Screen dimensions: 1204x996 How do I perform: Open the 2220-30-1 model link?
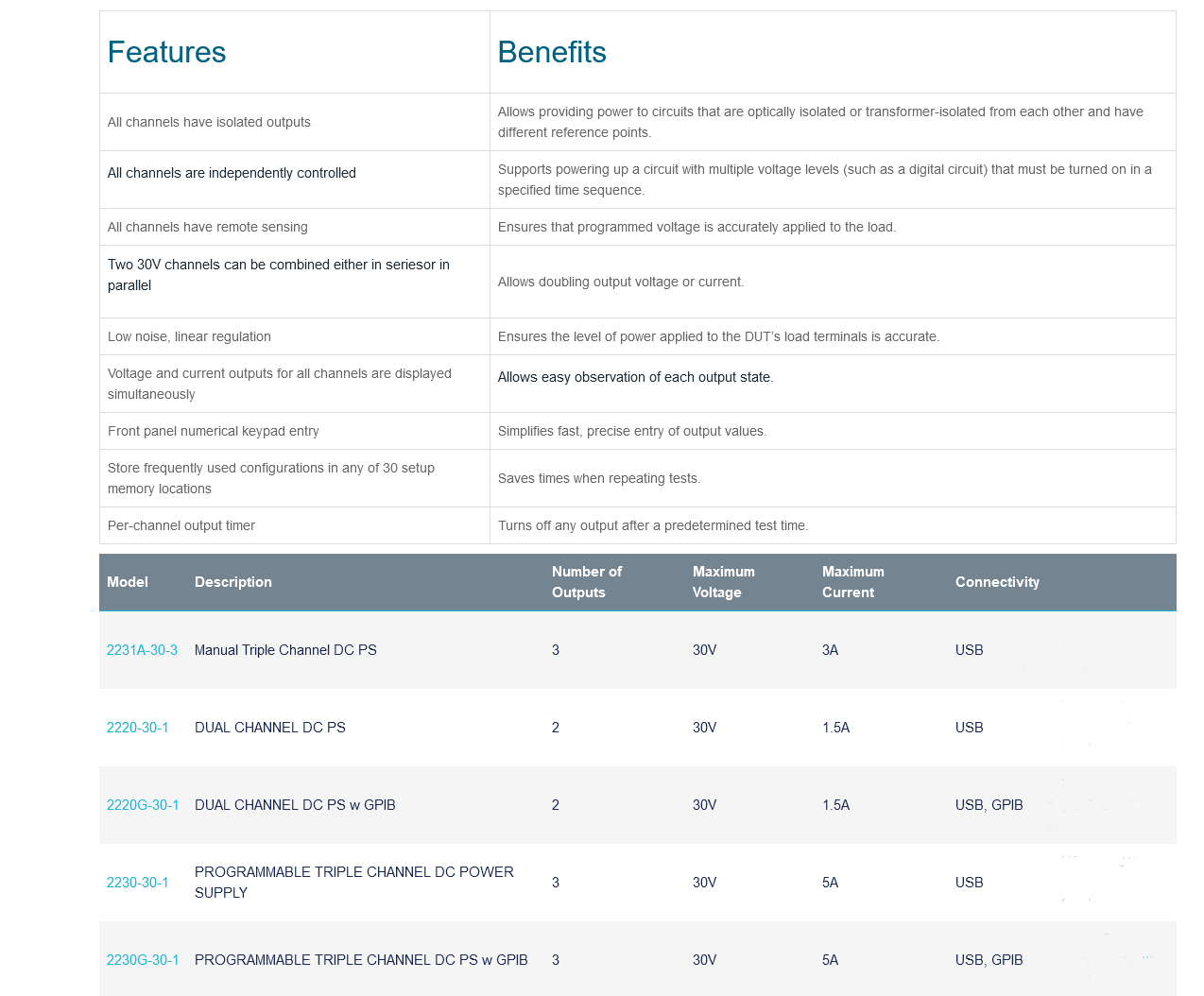tap(138, 728)
